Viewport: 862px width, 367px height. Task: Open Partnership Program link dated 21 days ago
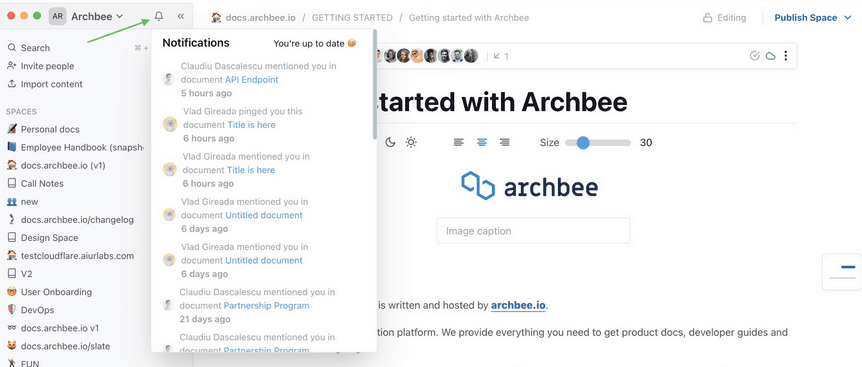267,305
